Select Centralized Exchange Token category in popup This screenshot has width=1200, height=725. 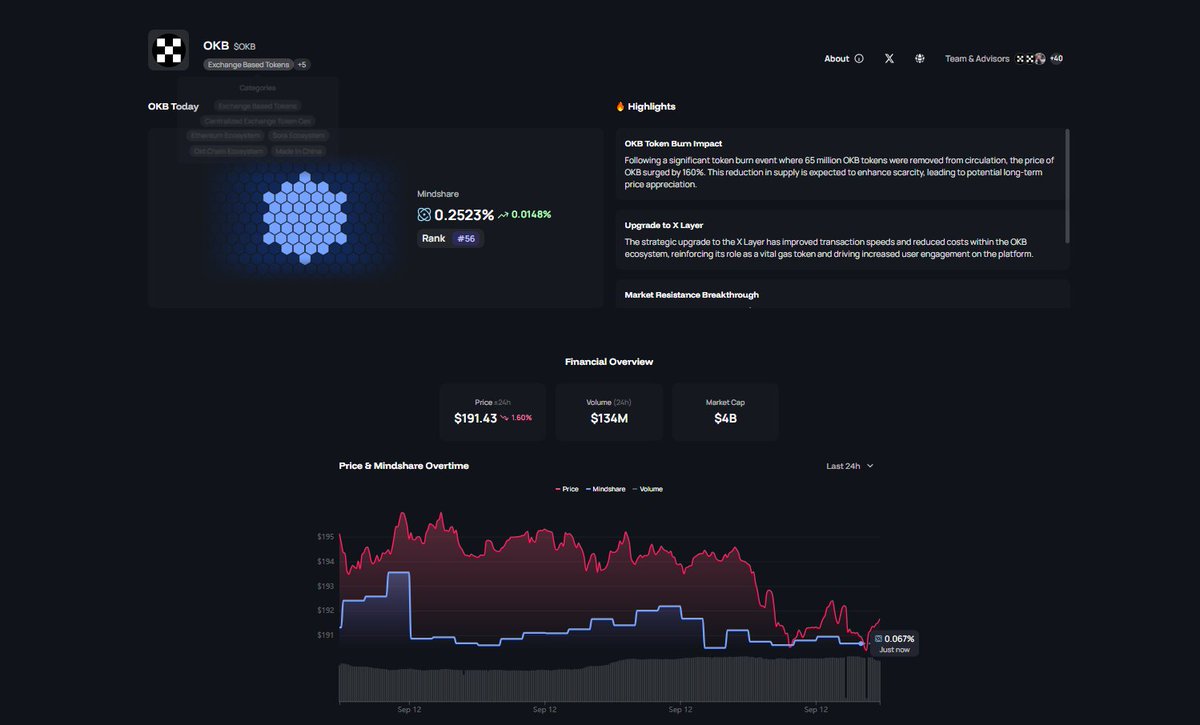pyautogui.click(x=258, y=120)
